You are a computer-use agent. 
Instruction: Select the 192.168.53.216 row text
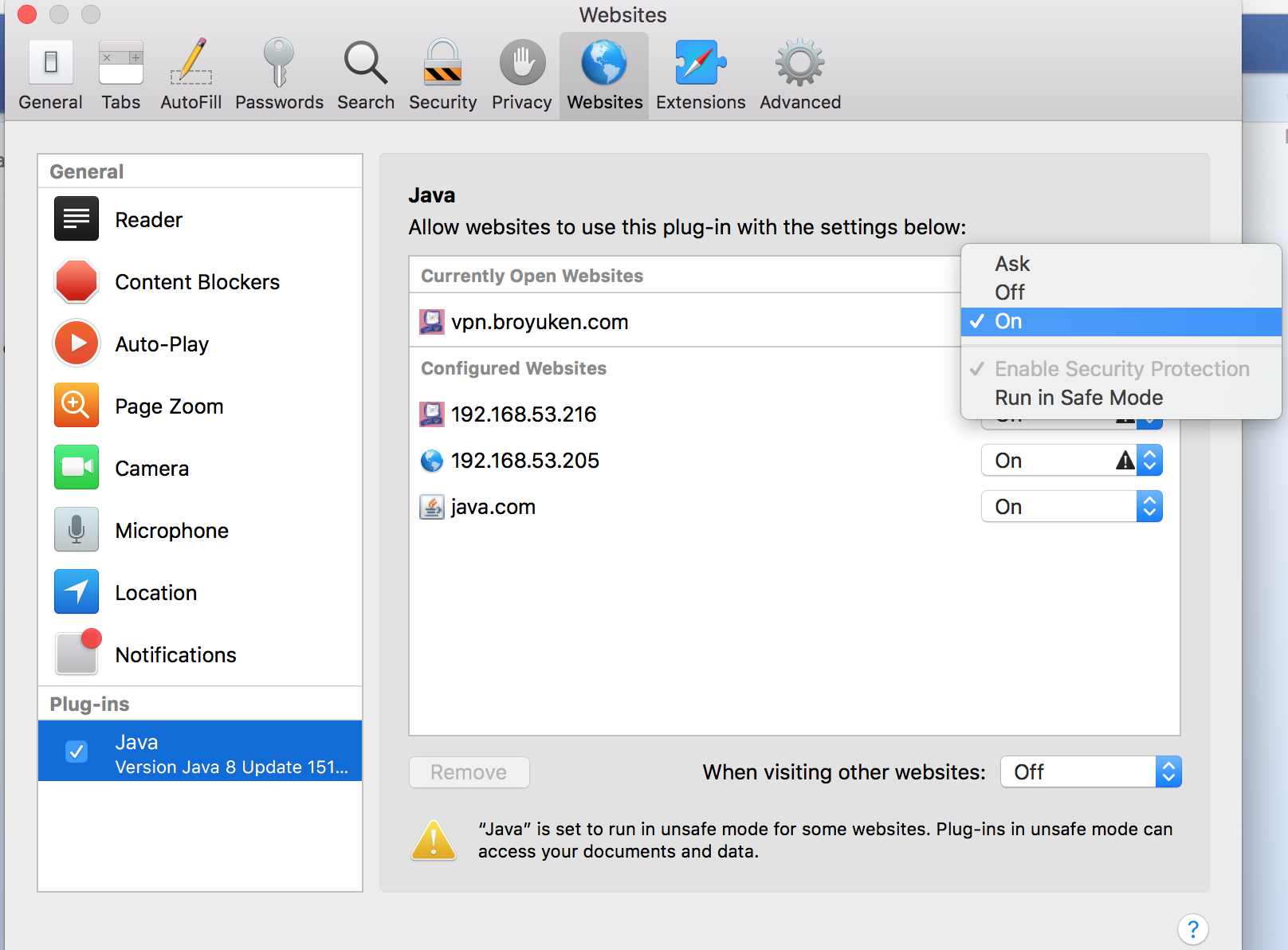click(x=524, y=414)
